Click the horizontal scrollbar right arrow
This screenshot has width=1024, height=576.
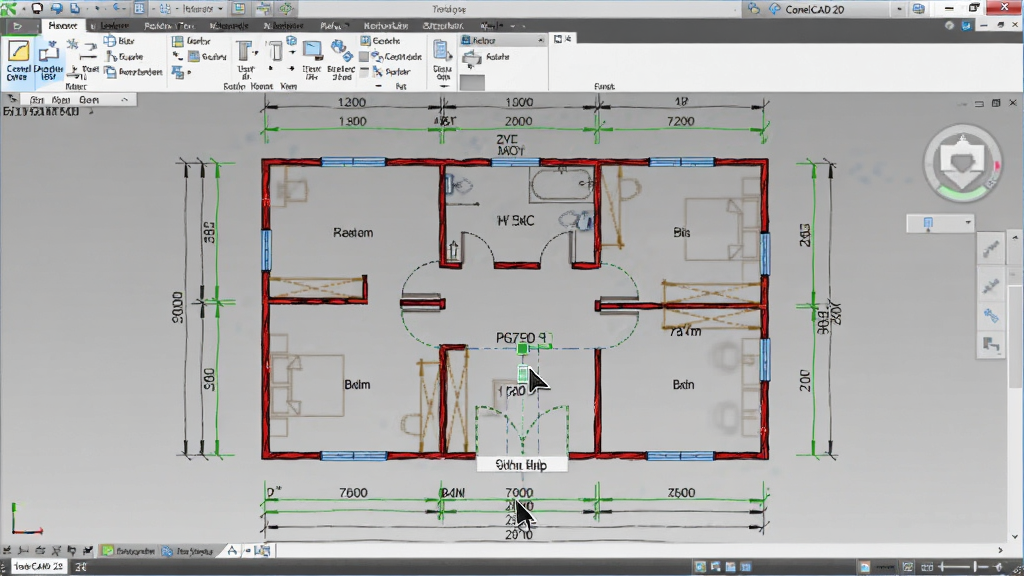(1000, 551)
